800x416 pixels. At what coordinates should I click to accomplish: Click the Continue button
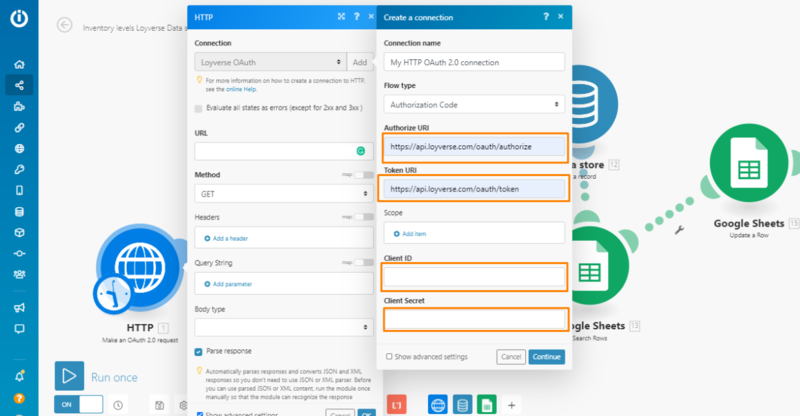pos(547,356)
